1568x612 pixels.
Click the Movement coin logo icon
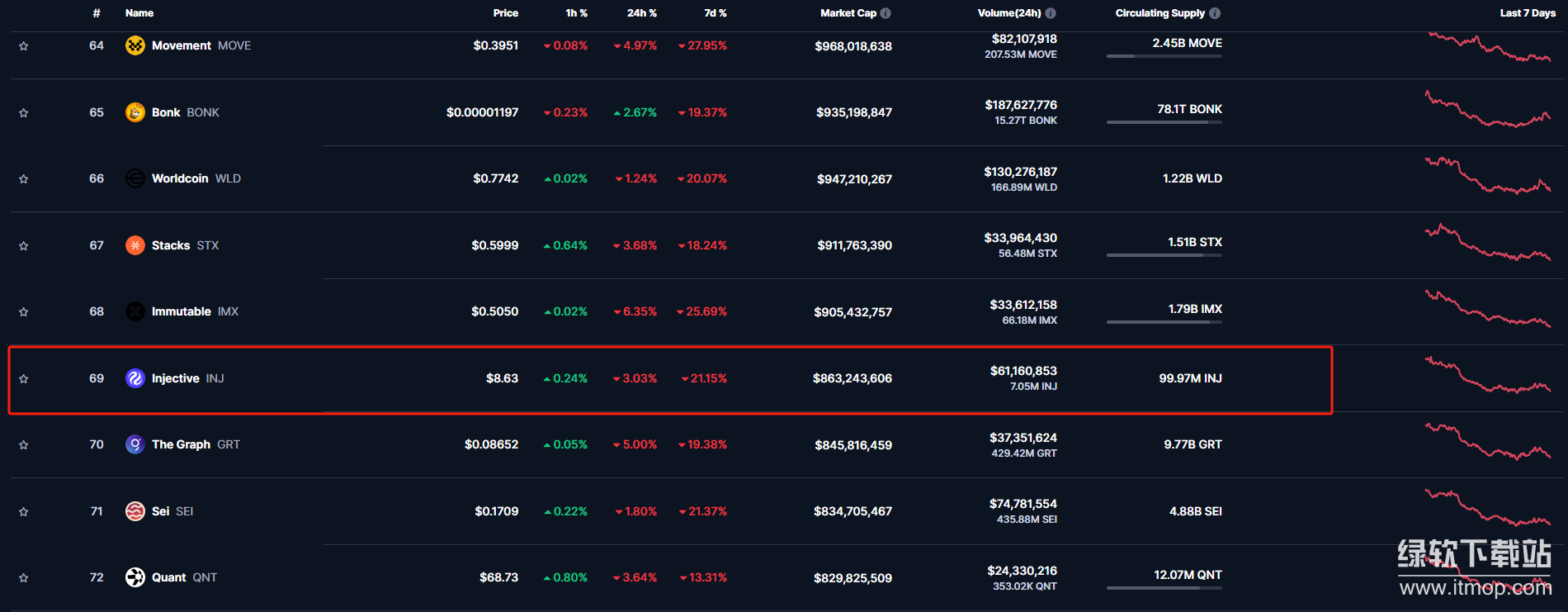[135, 45]
